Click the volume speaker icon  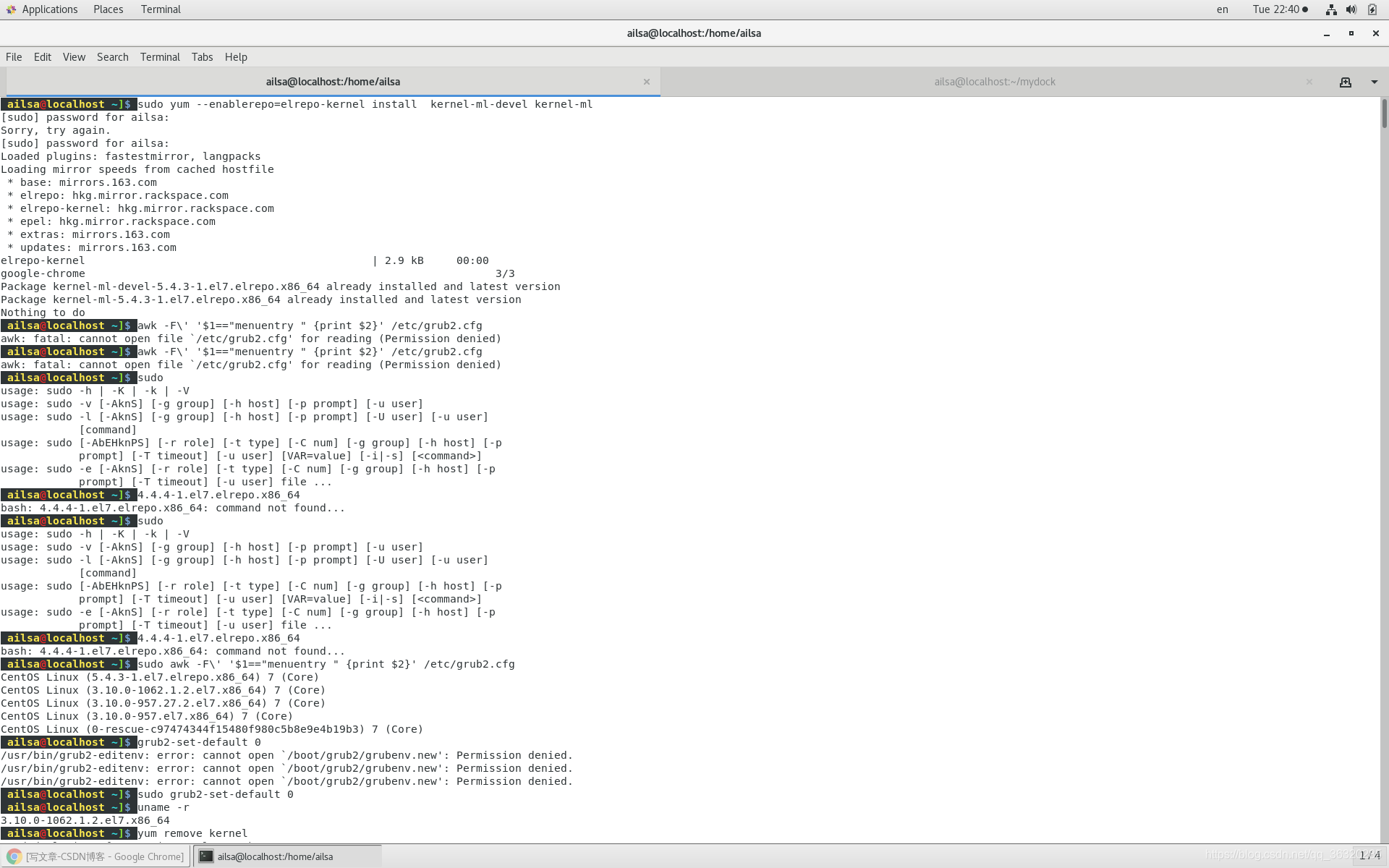[1351, 9]
